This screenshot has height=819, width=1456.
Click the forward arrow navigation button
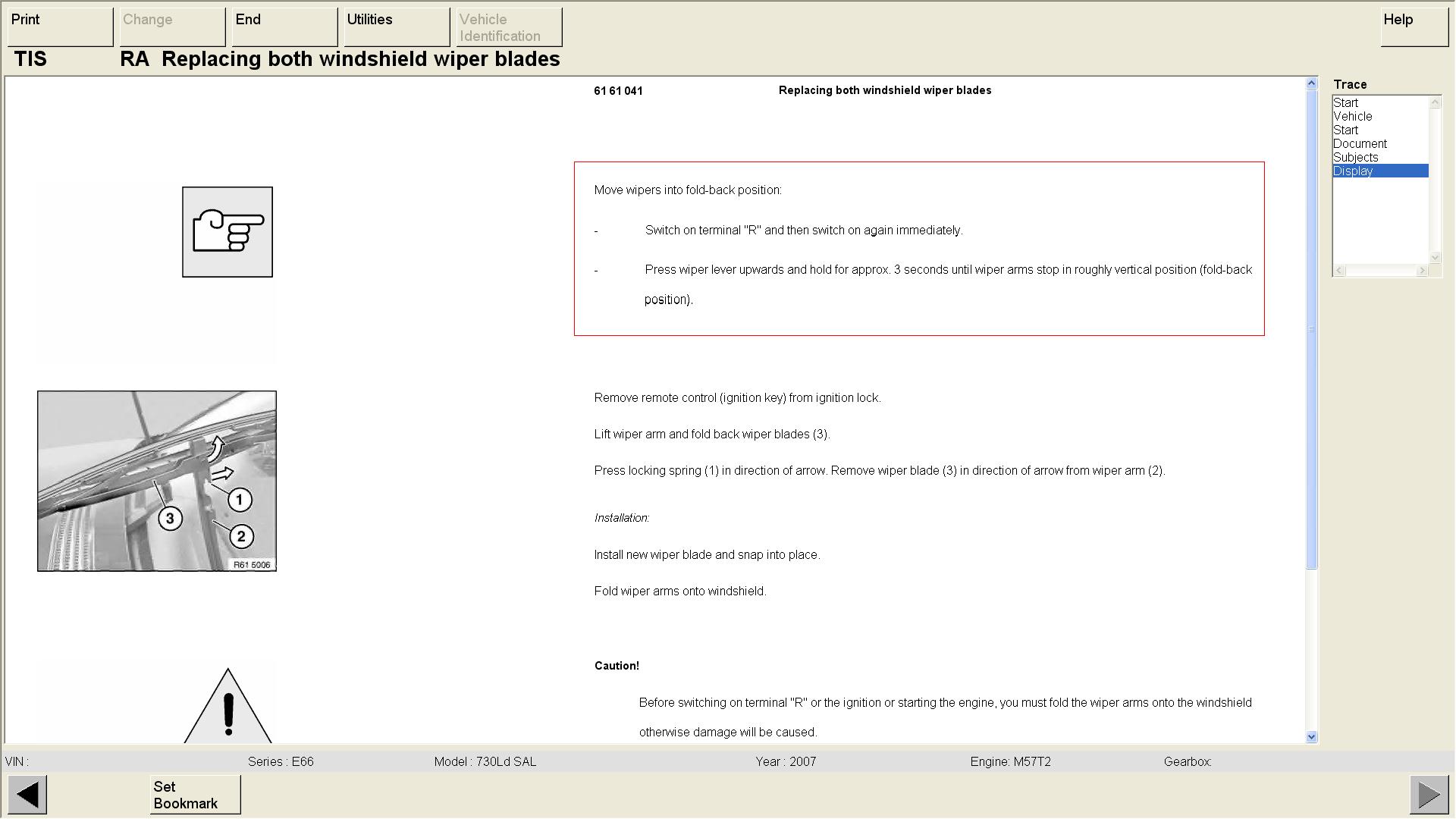(x=1429, y=795)
